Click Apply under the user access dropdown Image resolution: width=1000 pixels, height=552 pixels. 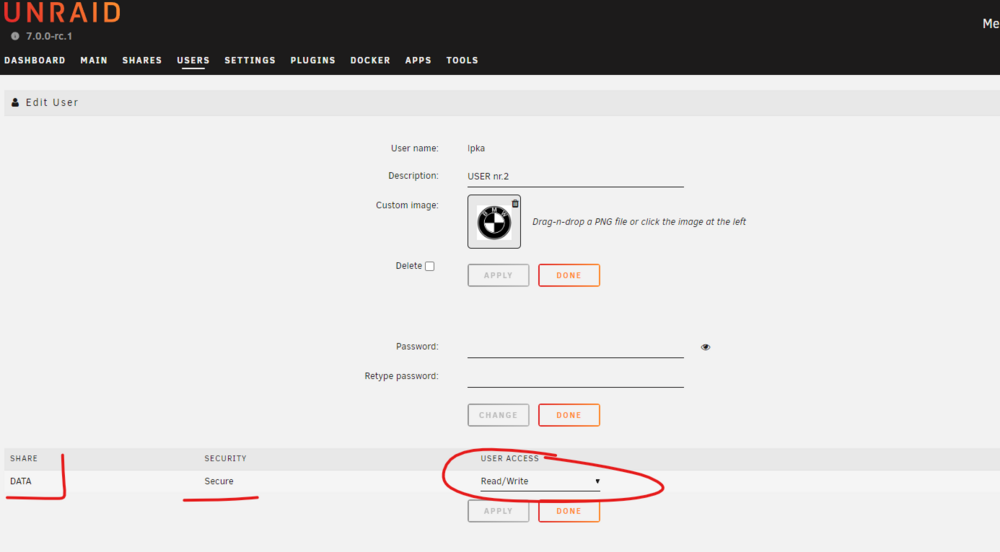coord(498,511)
